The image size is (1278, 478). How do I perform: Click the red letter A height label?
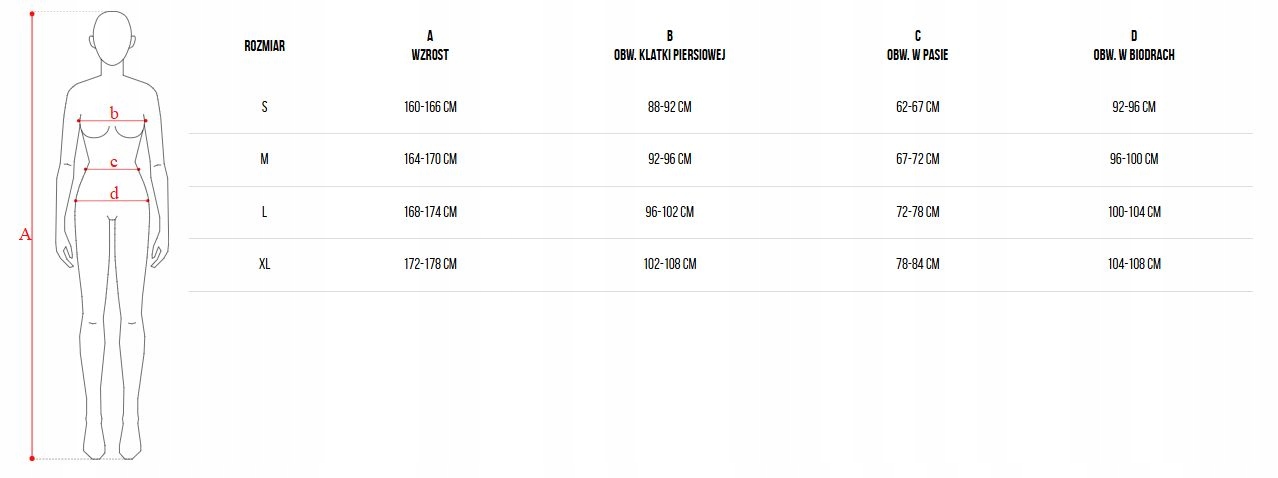point(26,235)
